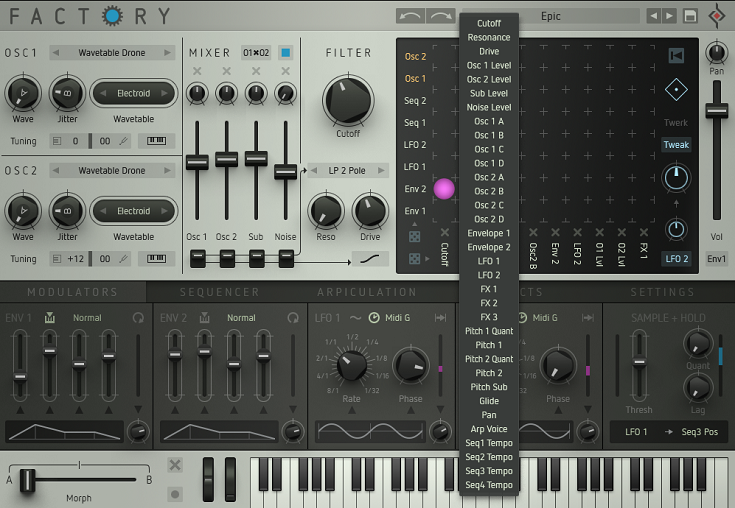Click the LFO 1 retrigger bar-arrow icon

(x=441, y=318)
